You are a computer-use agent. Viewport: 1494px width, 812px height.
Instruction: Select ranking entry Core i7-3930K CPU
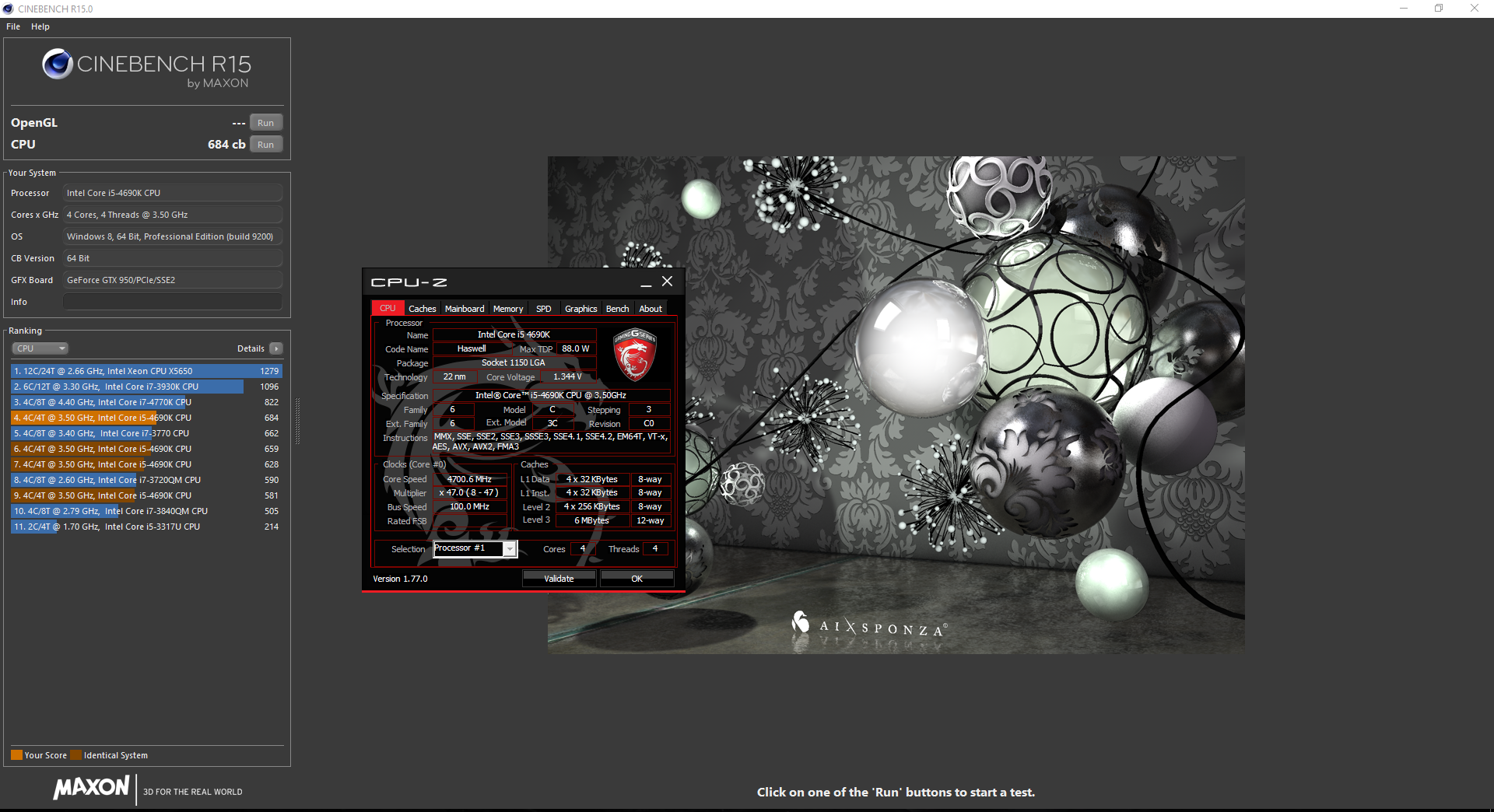click(146, 387)
